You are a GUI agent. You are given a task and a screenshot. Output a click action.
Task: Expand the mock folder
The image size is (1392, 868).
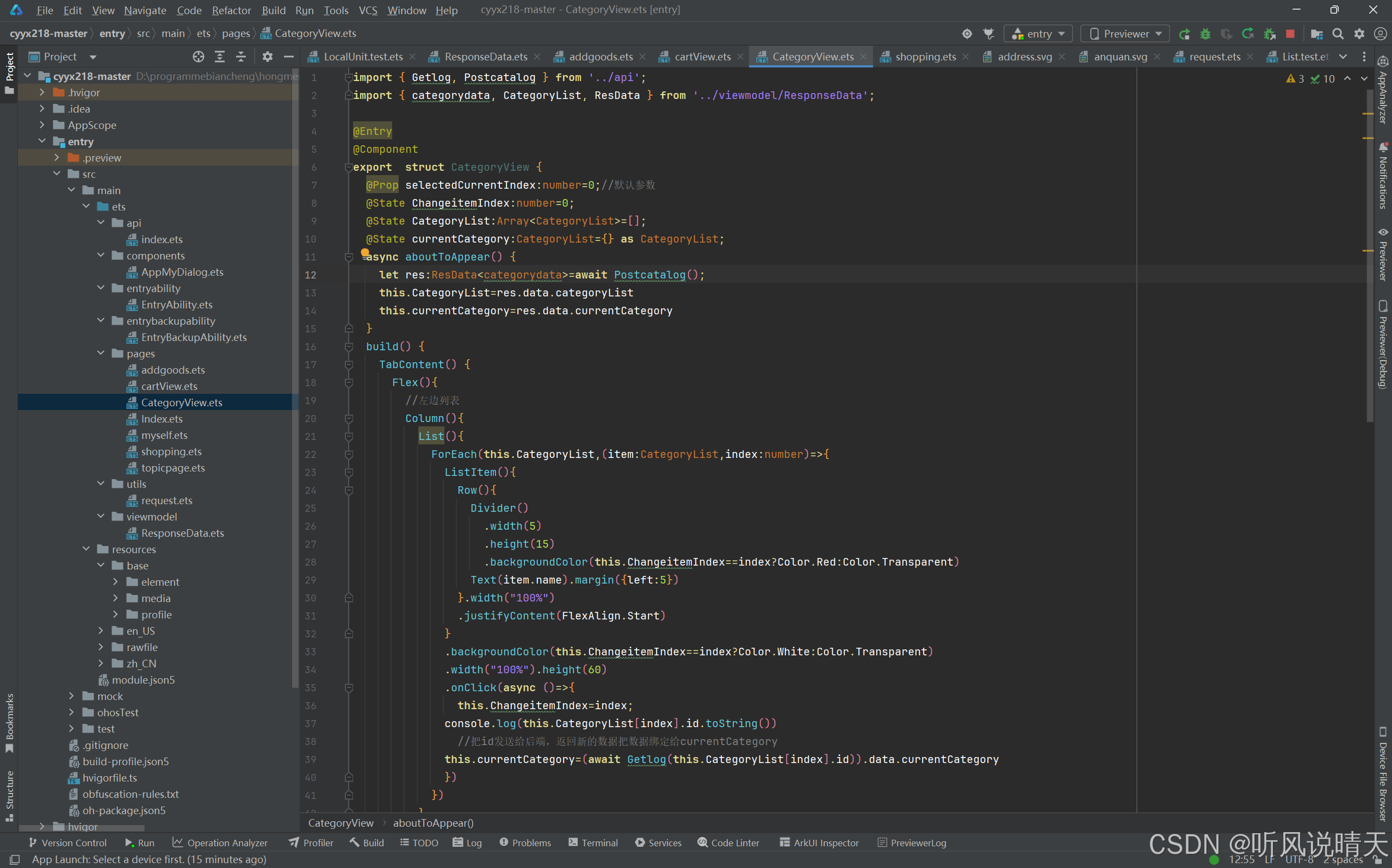71,696
